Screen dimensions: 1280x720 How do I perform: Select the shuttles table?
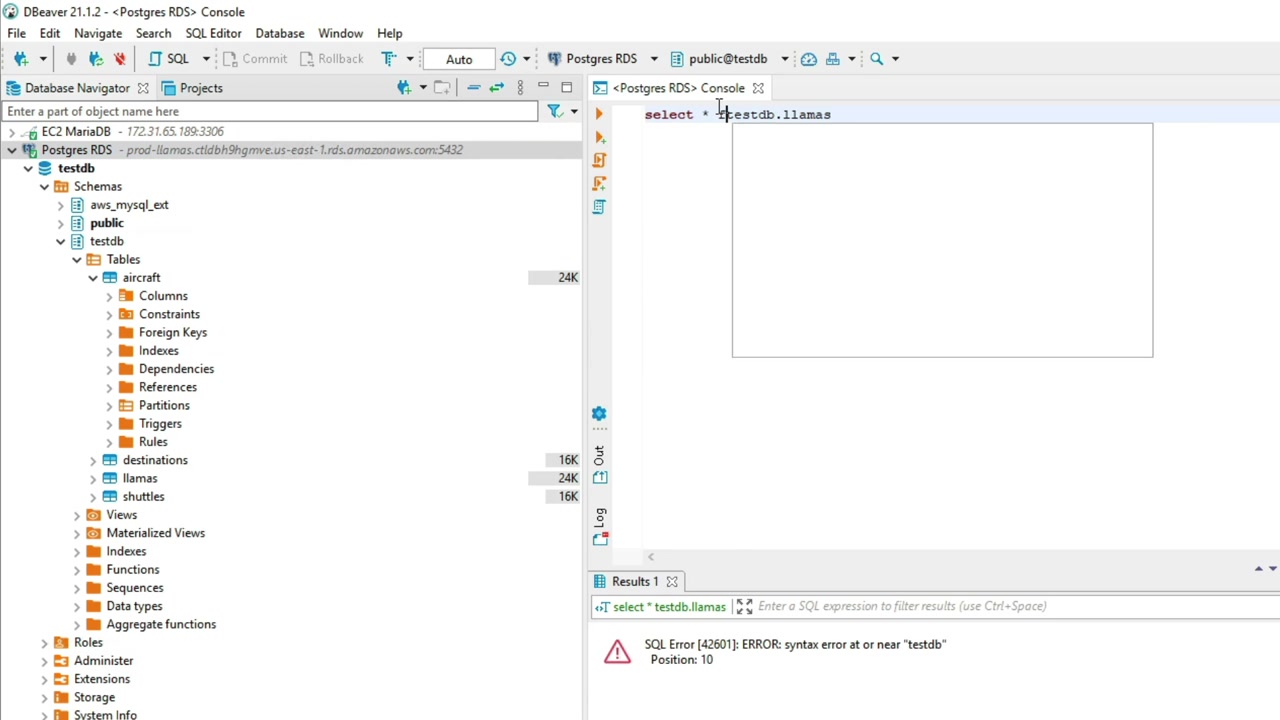coord(143,496)
